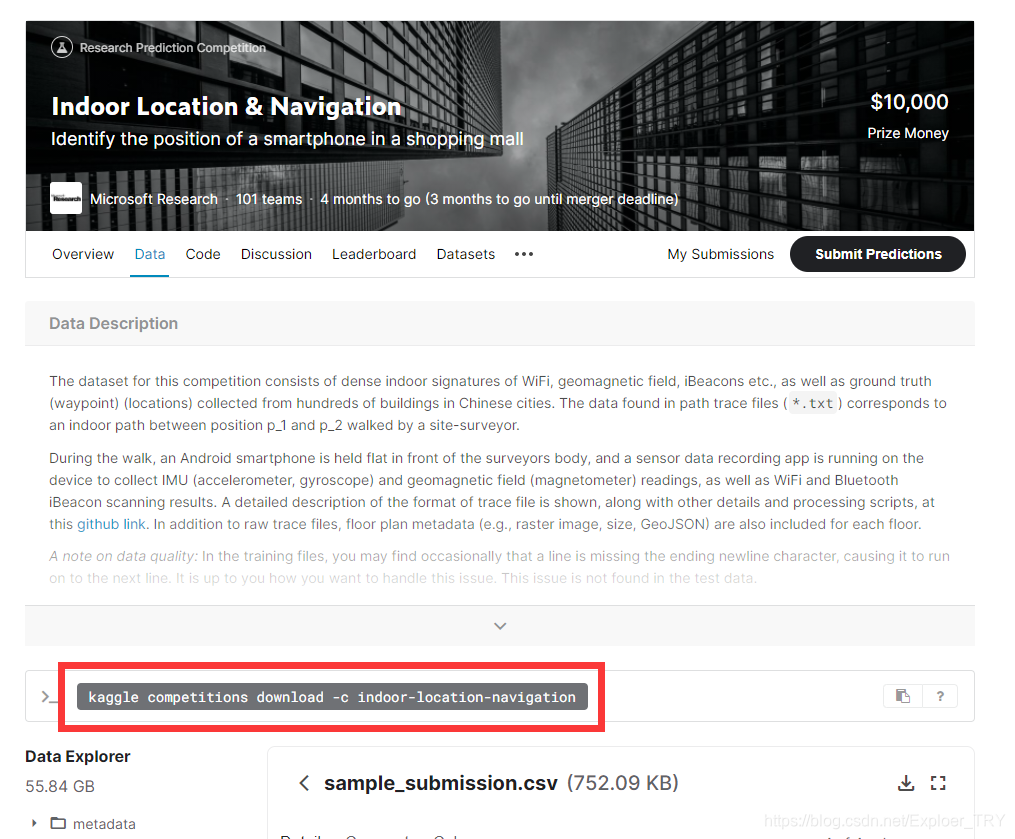
Task: Expand the metadata folder arrow
Action: tap(34, 823)
